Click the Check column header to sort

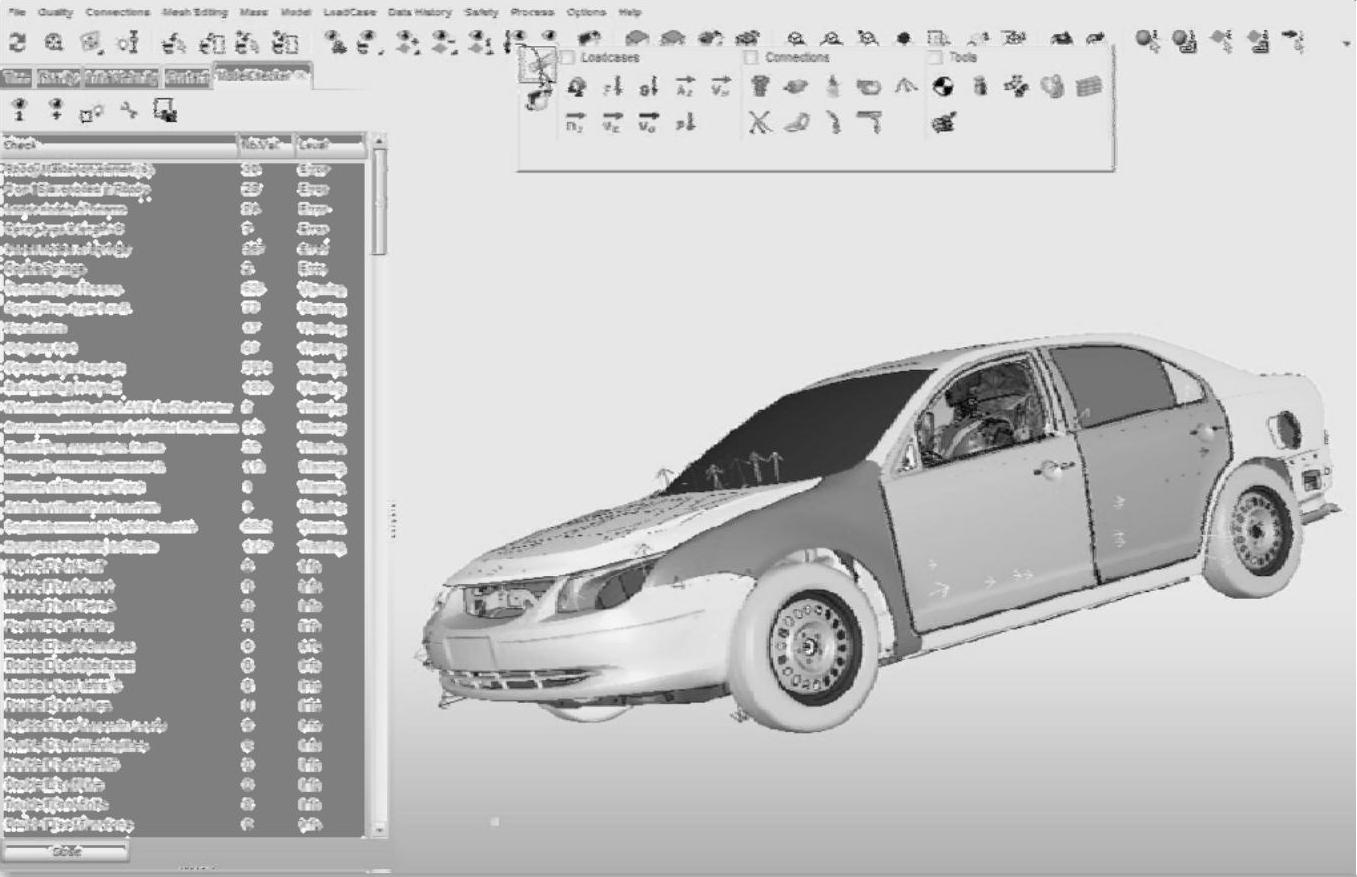tap(118, 145)
